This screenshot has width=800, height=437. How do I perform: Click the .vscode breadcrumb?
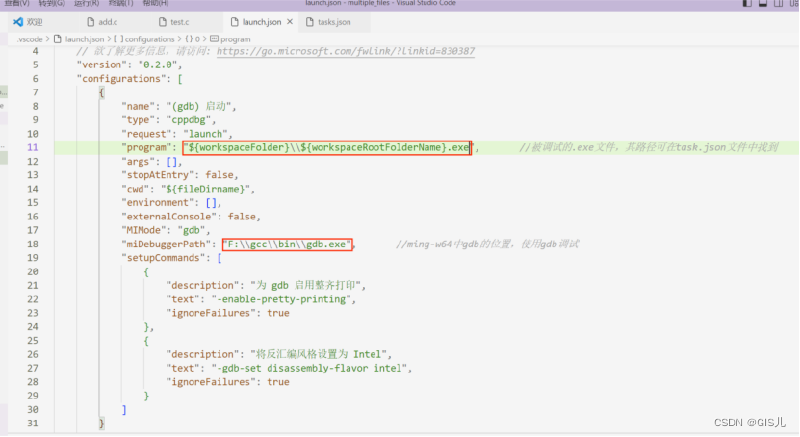pyautogui.click(x=30, y=39)
